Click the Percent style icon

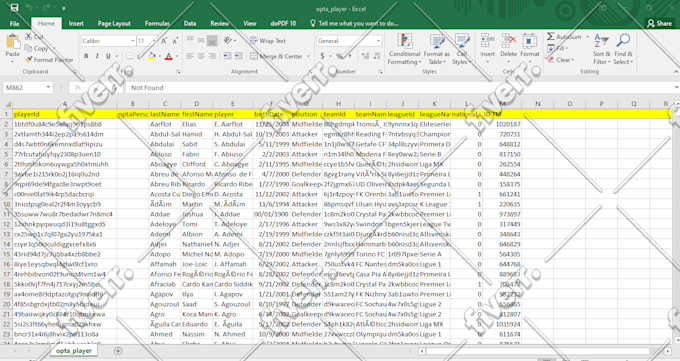[x=339, y=56]
